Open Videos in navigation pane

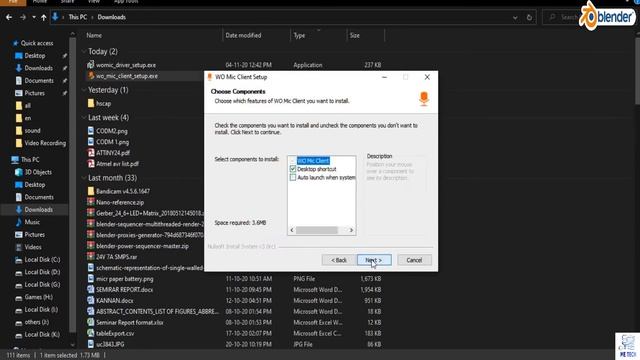click(33, 247)
